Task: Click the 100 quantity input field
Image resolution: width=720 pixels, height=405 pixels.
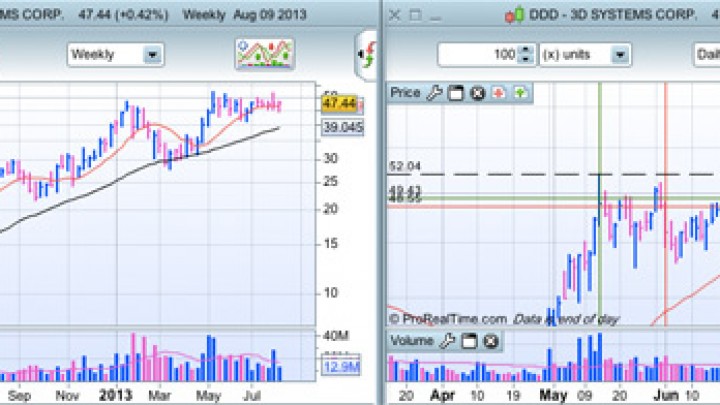Action: (478, 55)
